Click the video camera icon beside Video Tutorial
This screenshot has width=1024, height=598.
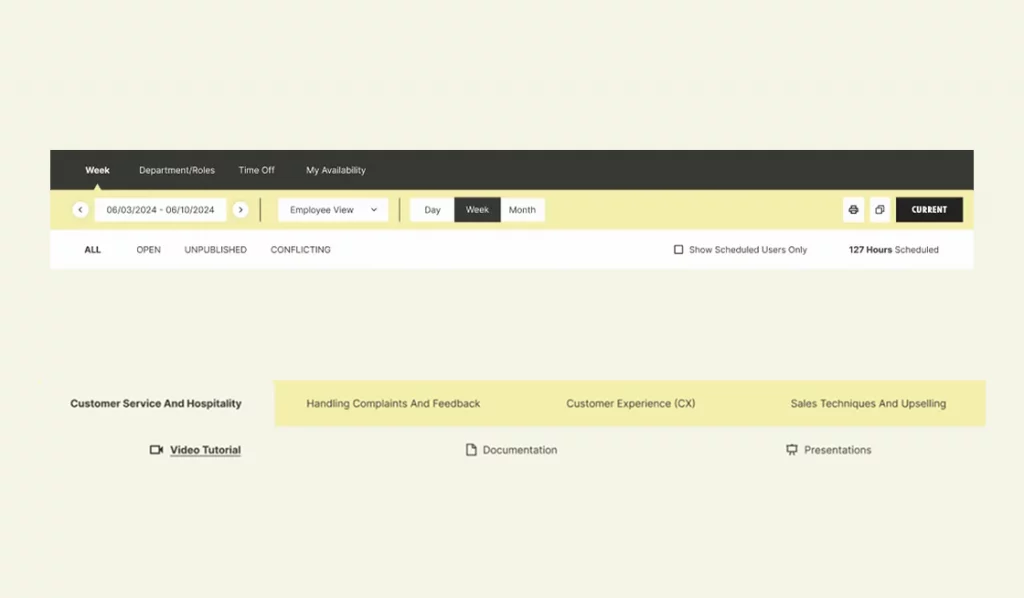(x=155, y=450)
